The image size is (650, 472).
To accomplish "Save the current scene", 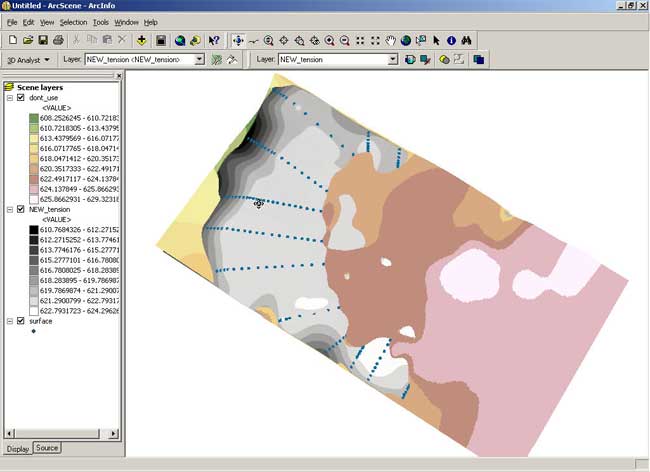I will [43, 40].
